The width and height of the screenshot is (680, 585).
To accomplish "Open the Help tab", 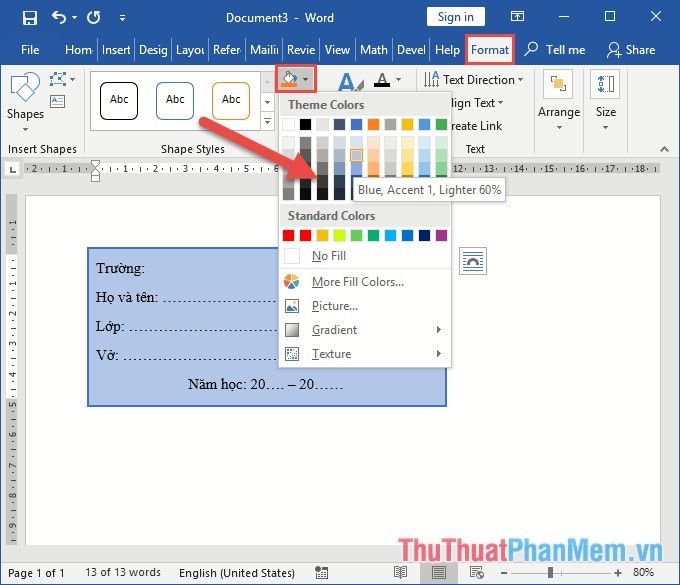I will click(x=447, y=50).
